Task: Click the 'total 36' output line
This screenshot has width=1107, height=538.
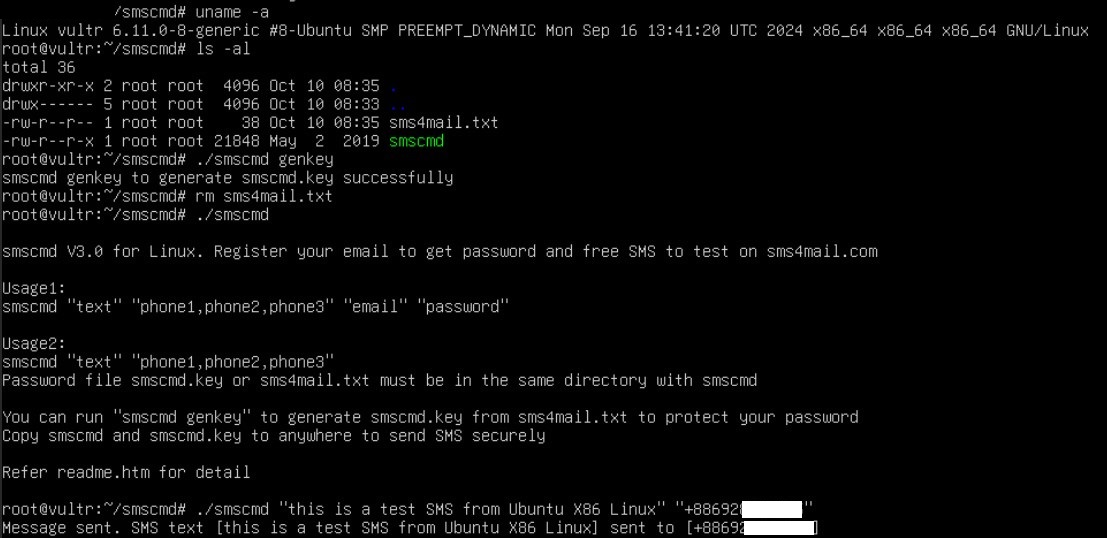Action: (39, 68)
